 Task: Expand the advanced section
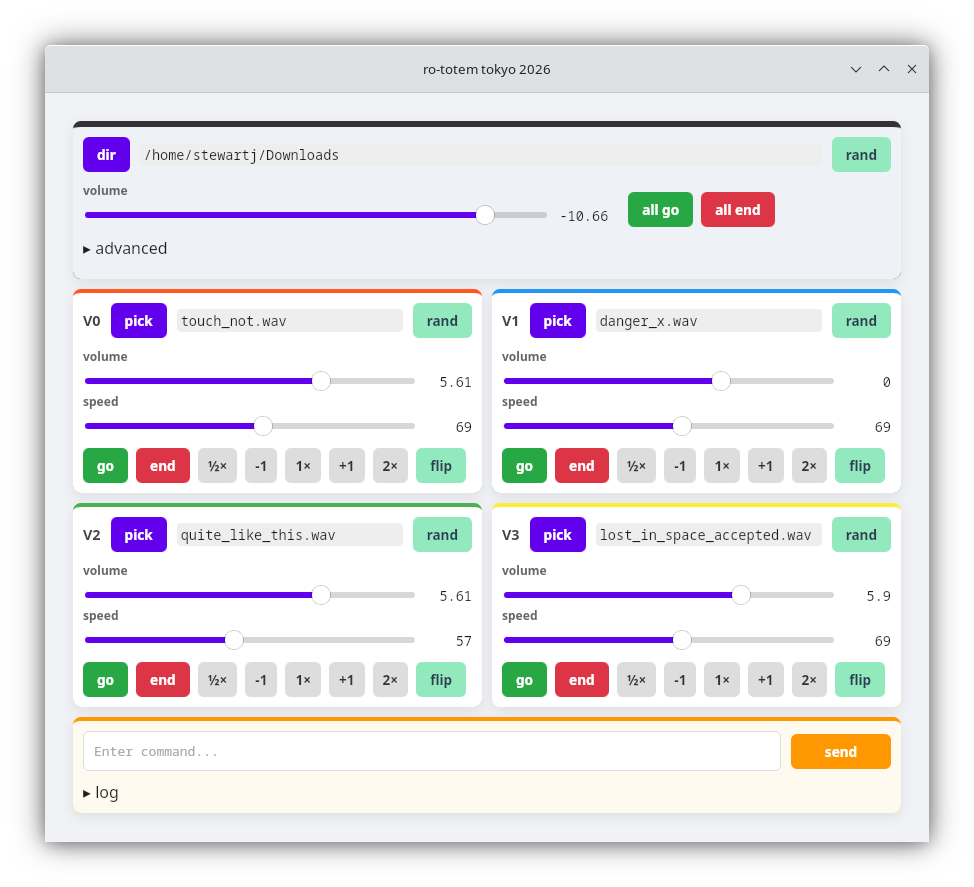pos(125,248)
